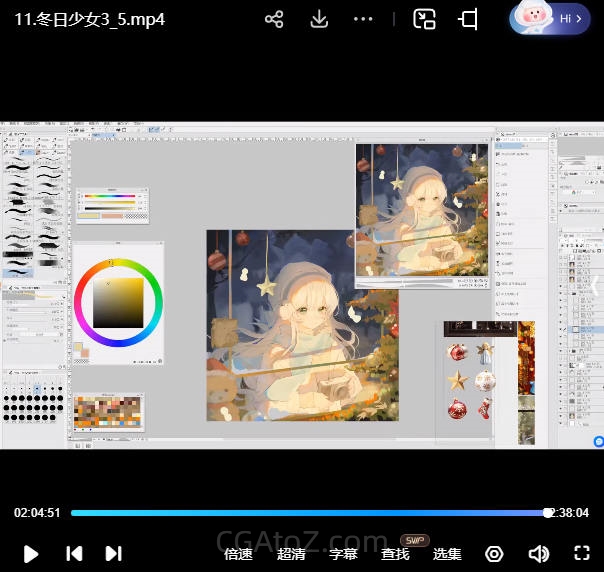Mute the video volume

[x=538, y=553]
